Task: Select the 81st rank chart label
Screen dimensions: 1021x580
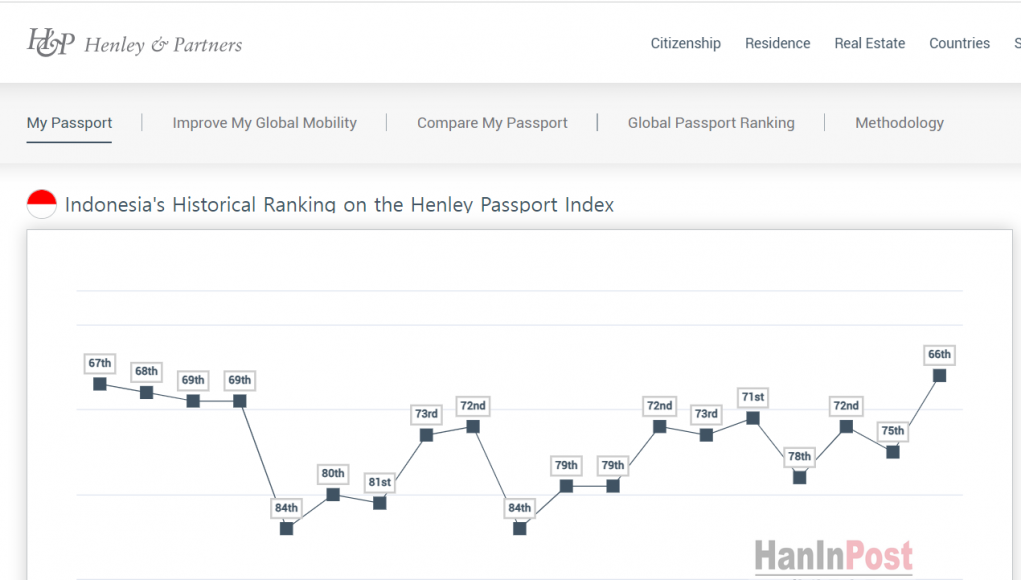Action: point(380,482)
